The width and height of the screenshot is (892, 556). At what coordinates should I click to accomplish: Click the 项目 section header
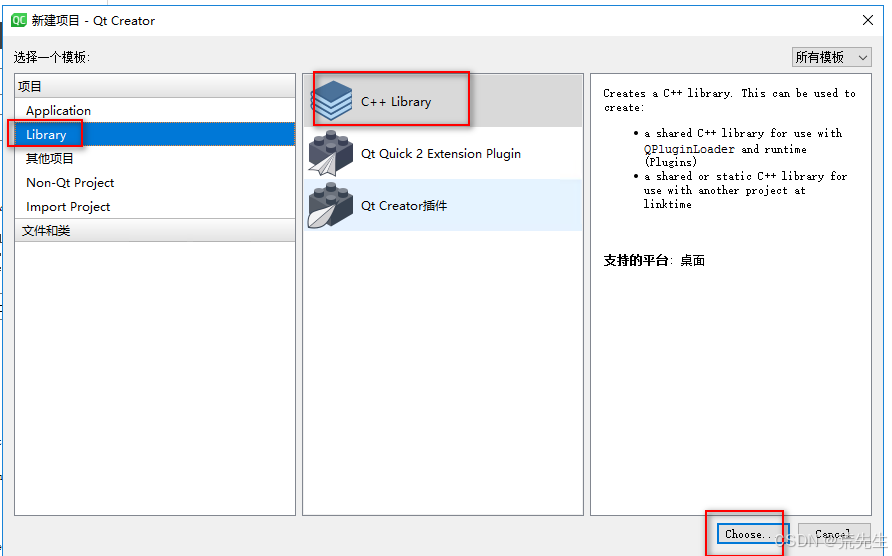[x=155, y=86]
